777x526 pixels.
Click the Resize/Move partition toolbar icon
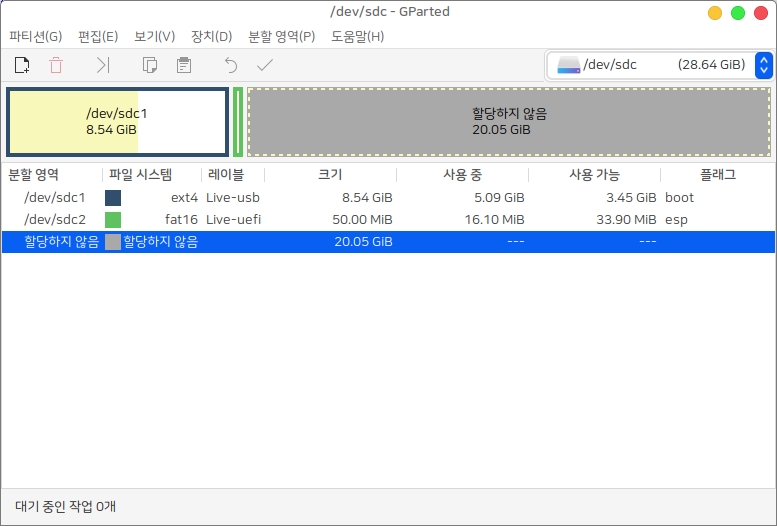[x=103, y=66]
